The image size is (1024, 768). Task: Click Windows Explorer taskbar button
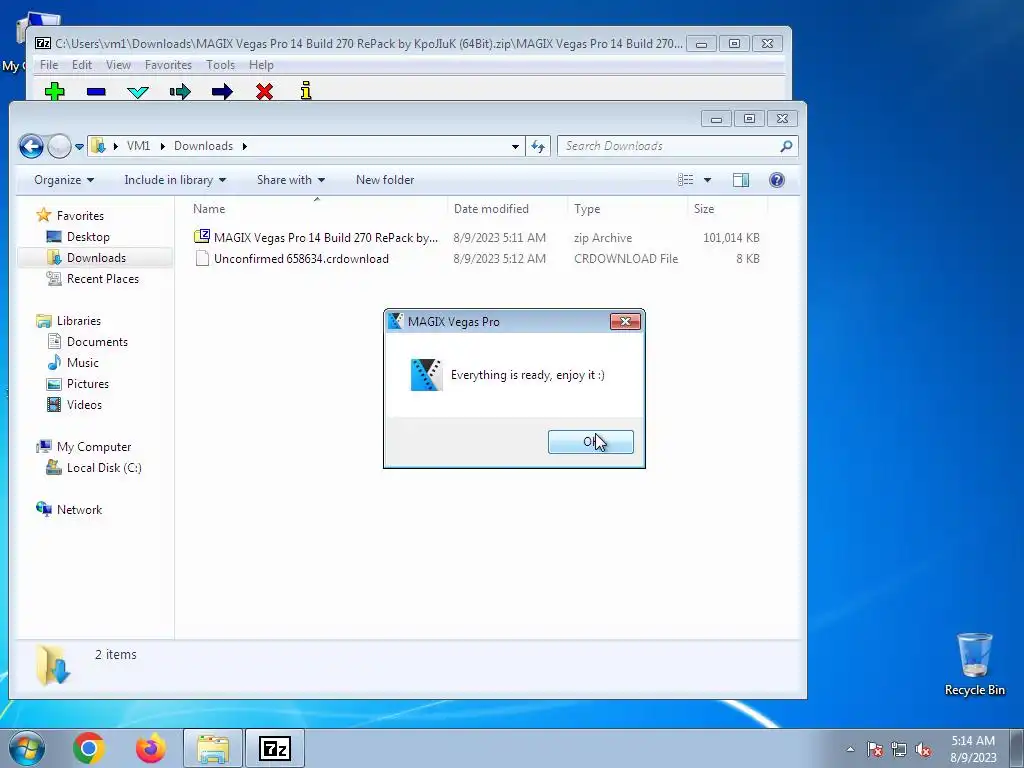coord(213,748)
